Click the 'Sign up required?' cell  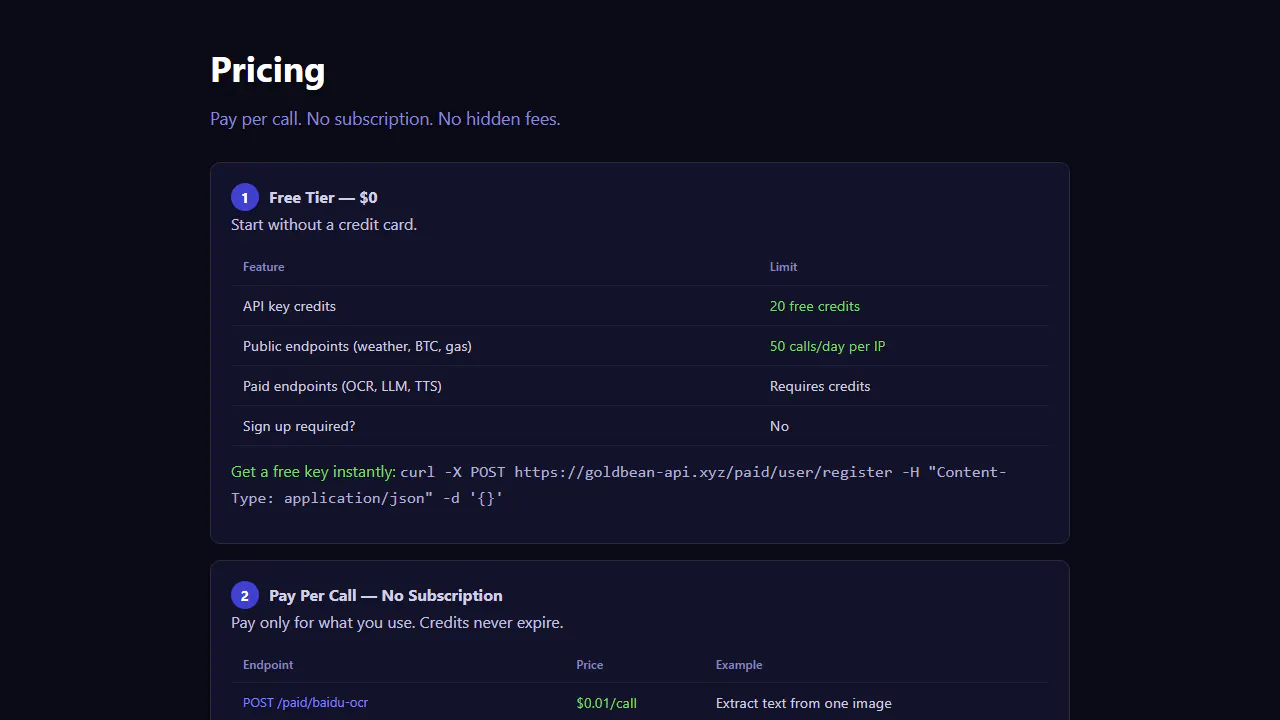299,426
